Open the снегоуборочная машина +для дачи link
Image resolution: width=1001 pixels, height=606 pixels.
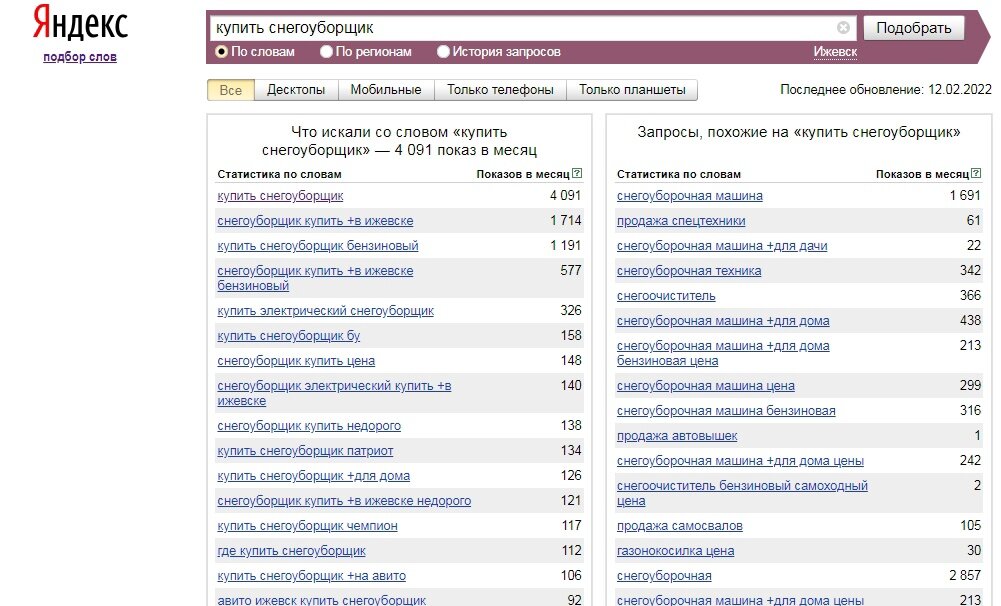click(x=722, y=246)
